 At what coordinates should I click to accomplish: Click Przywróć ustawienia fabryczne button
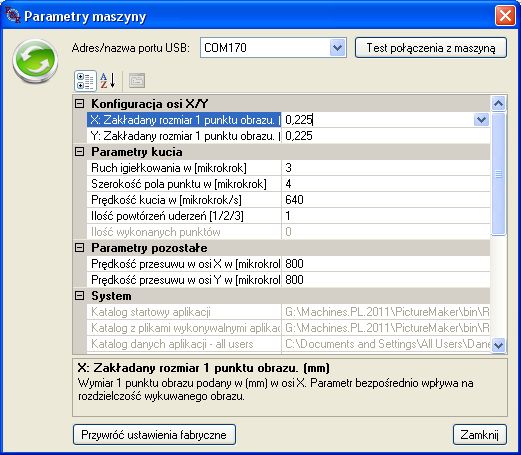click(154, 435)
